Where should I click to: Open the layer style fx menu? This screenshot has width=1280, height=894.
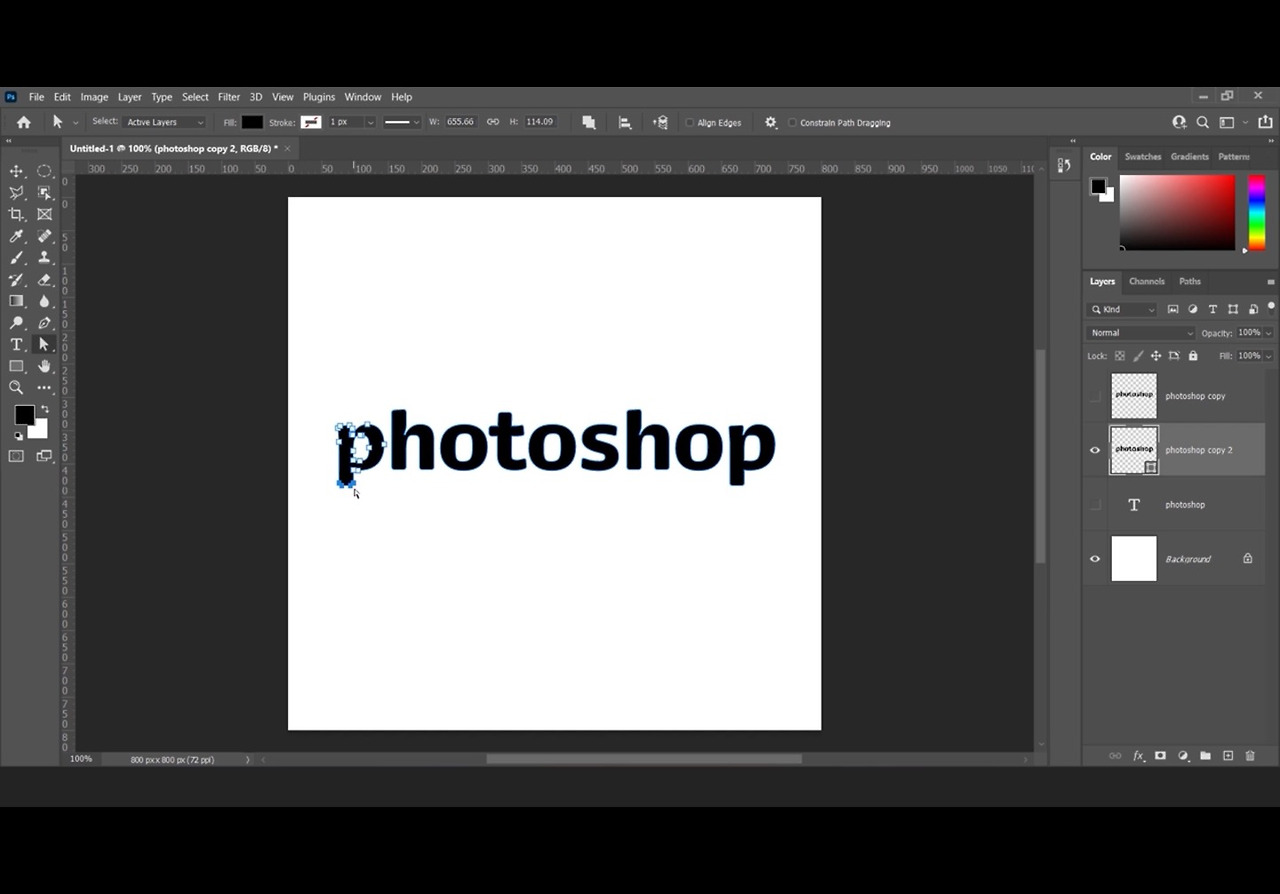click(1138, 756)
